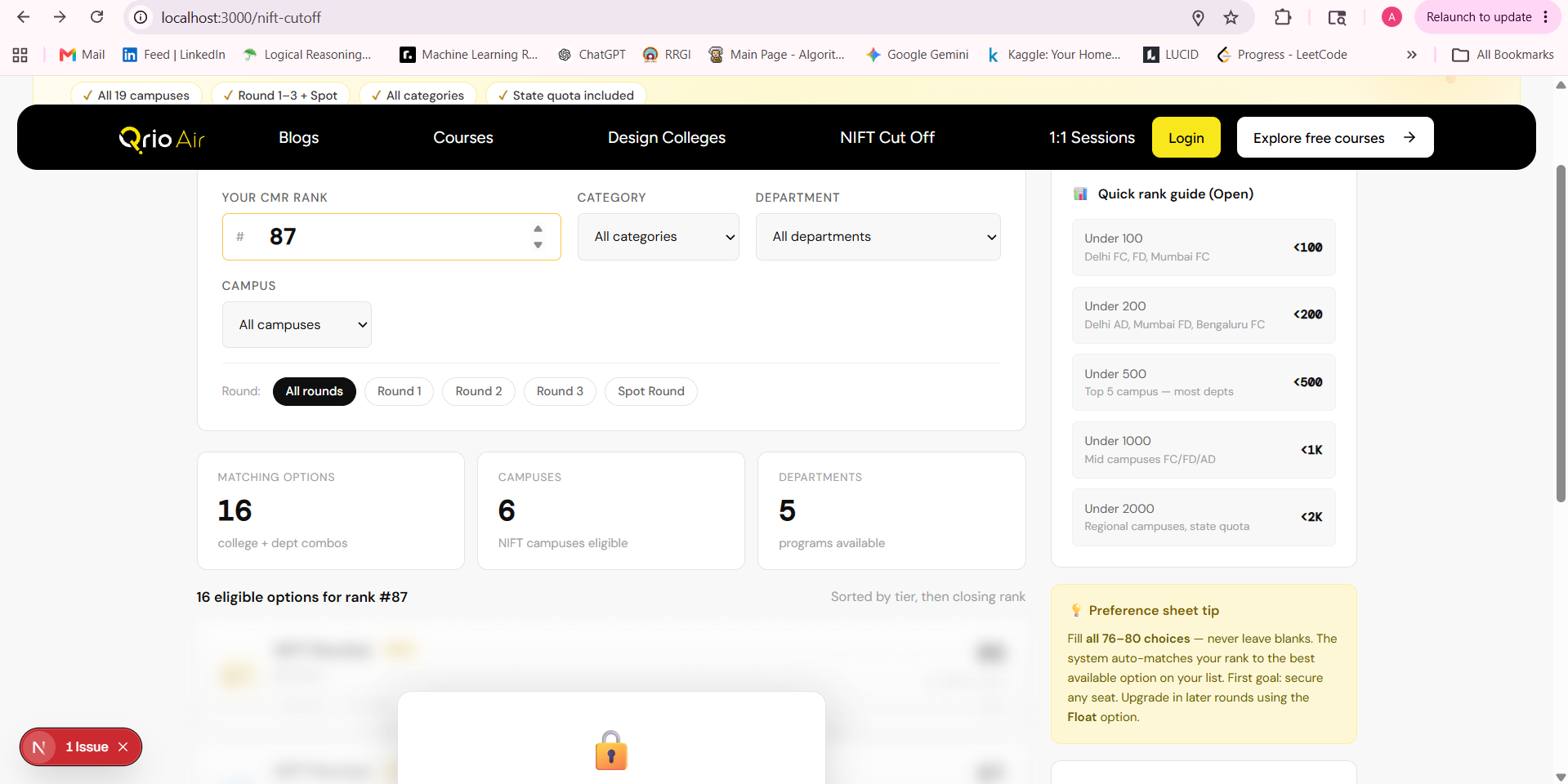Screen dimensions: 1568x784
Task: Open the All campuses dropdown
Action: 297,325
